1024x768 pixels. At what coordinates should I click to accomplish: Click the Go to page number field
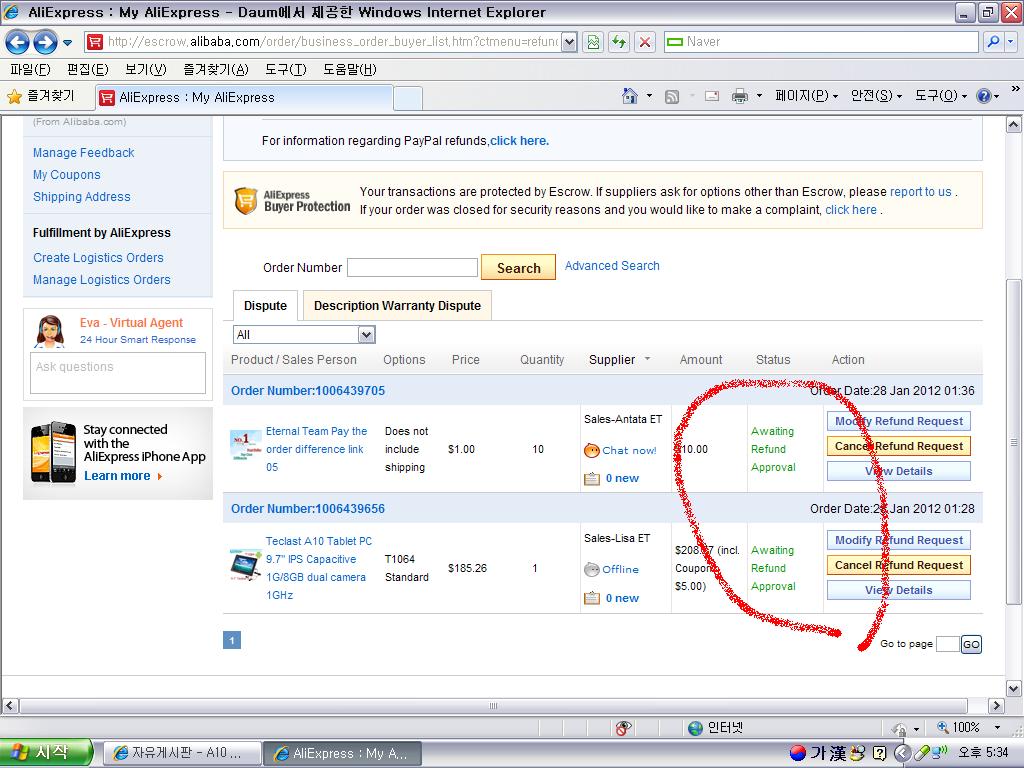coord(947,644)
